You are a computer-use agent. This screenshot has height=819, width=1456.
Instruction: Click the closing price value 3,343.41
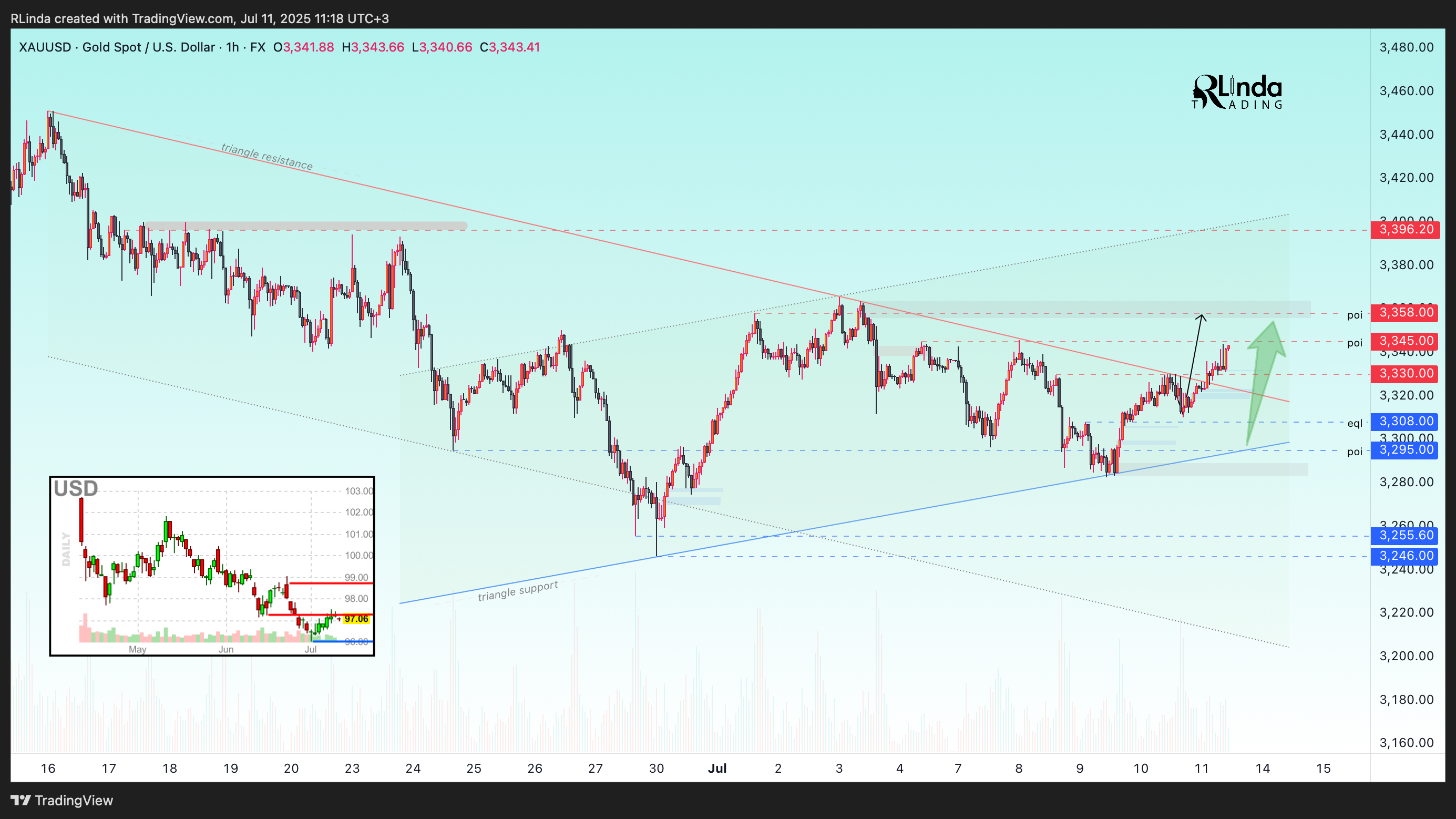tap(515, 47)
